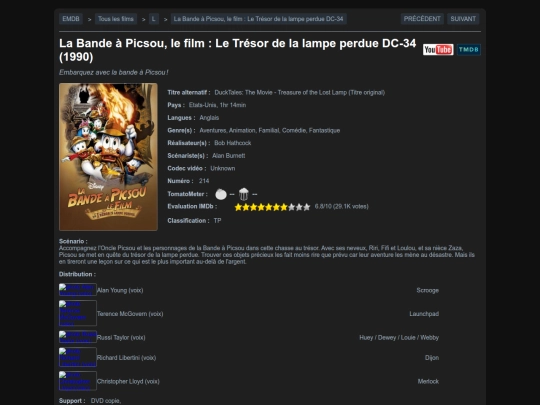540x405 pixels.
Task: Open Terence McGovern's actor photo
Action: pyautogui.click(x=77, y=313)
